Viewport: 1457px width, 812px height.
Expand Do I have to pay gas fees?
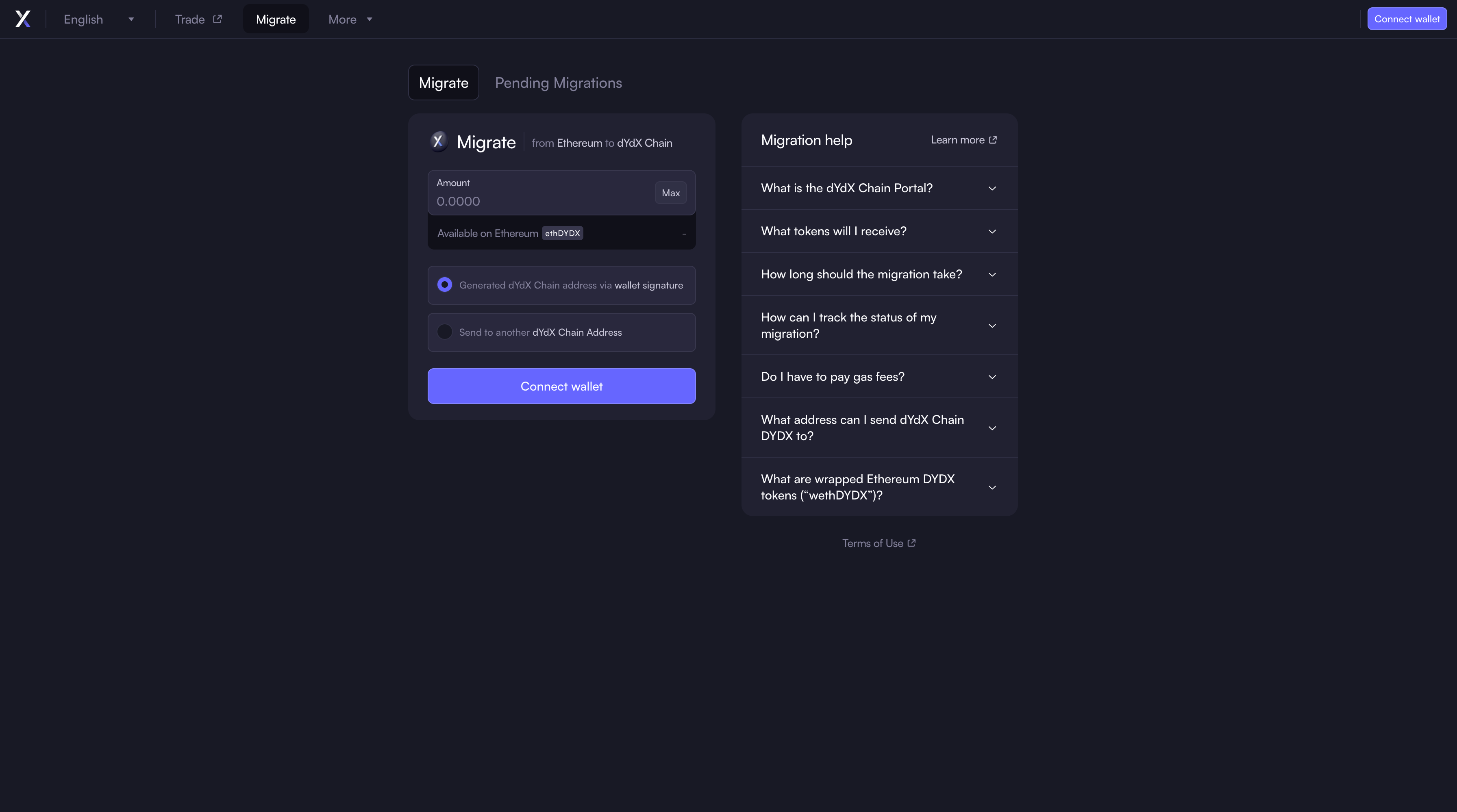(x=879, y=377)
